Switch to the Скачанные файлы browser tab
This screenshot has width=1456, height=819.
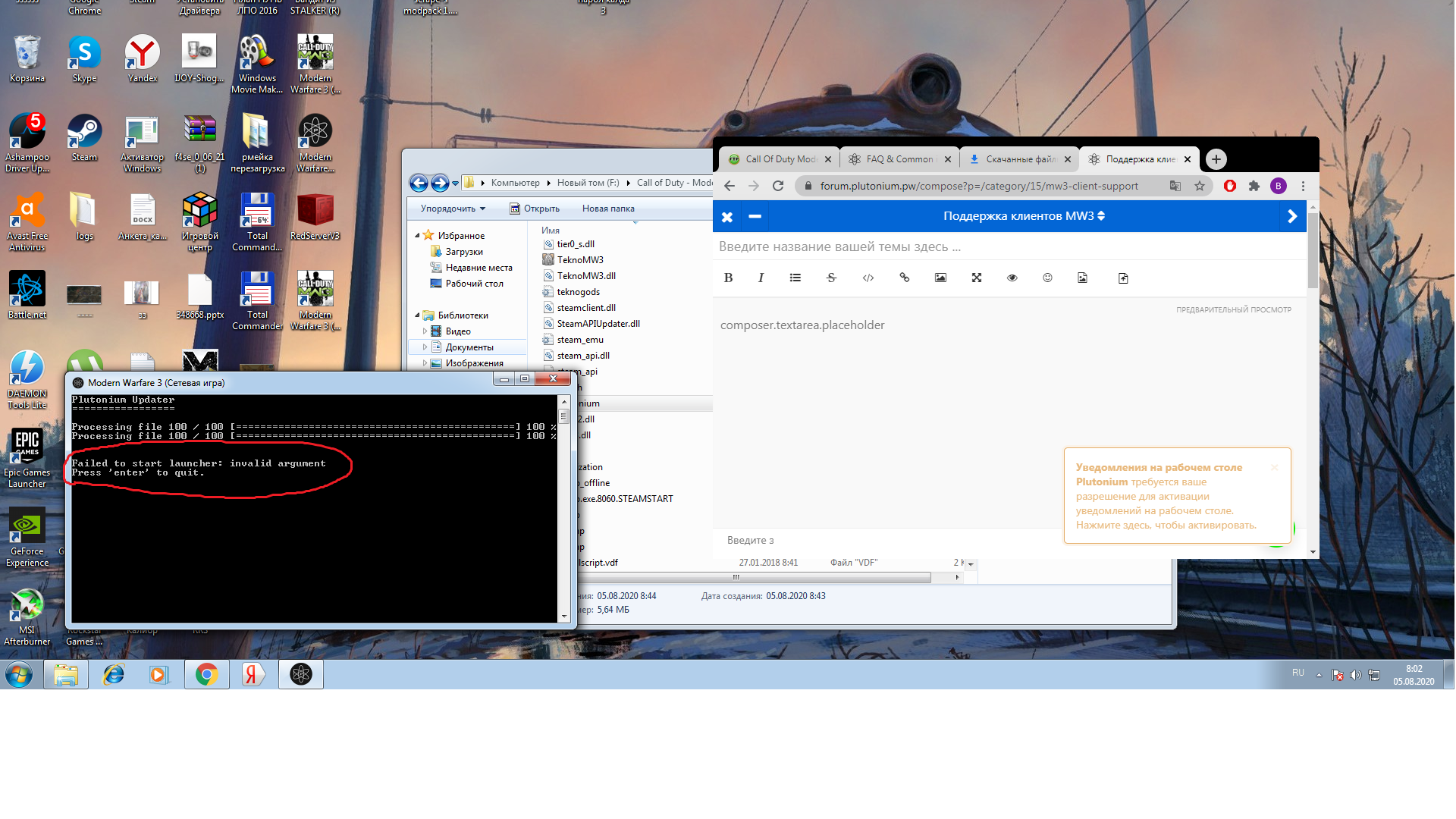[x=1019, y=159]
